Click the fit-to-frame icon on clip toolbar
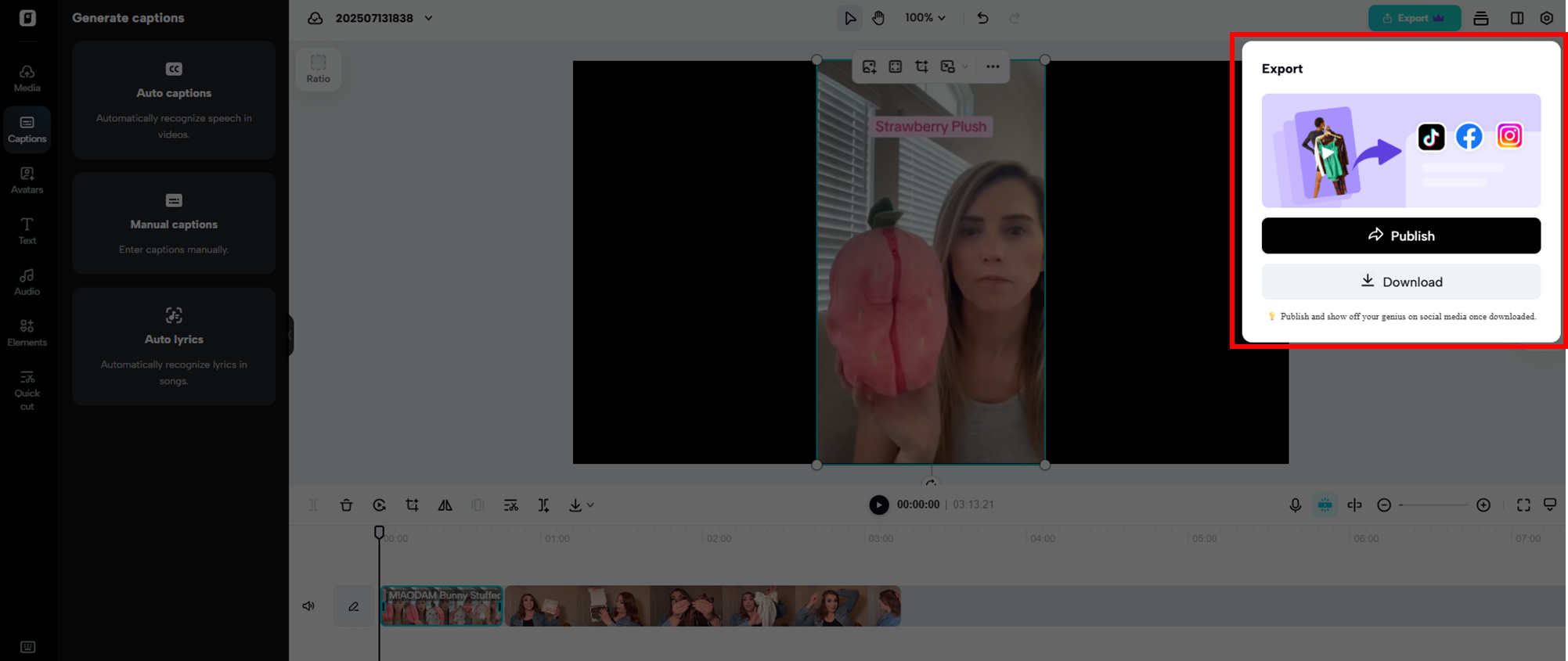Image resolution: width=1568 pixels, height=661 pixels. (895, 67)
